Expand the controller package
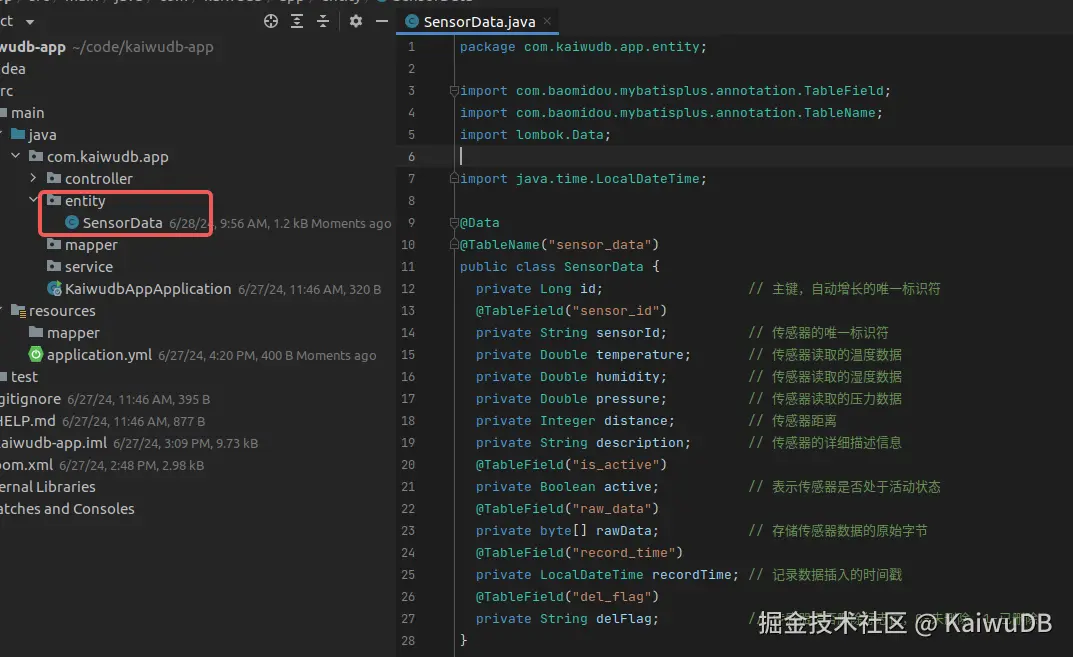This screenshot has height=657, width=1073. (x=34, y=178)
